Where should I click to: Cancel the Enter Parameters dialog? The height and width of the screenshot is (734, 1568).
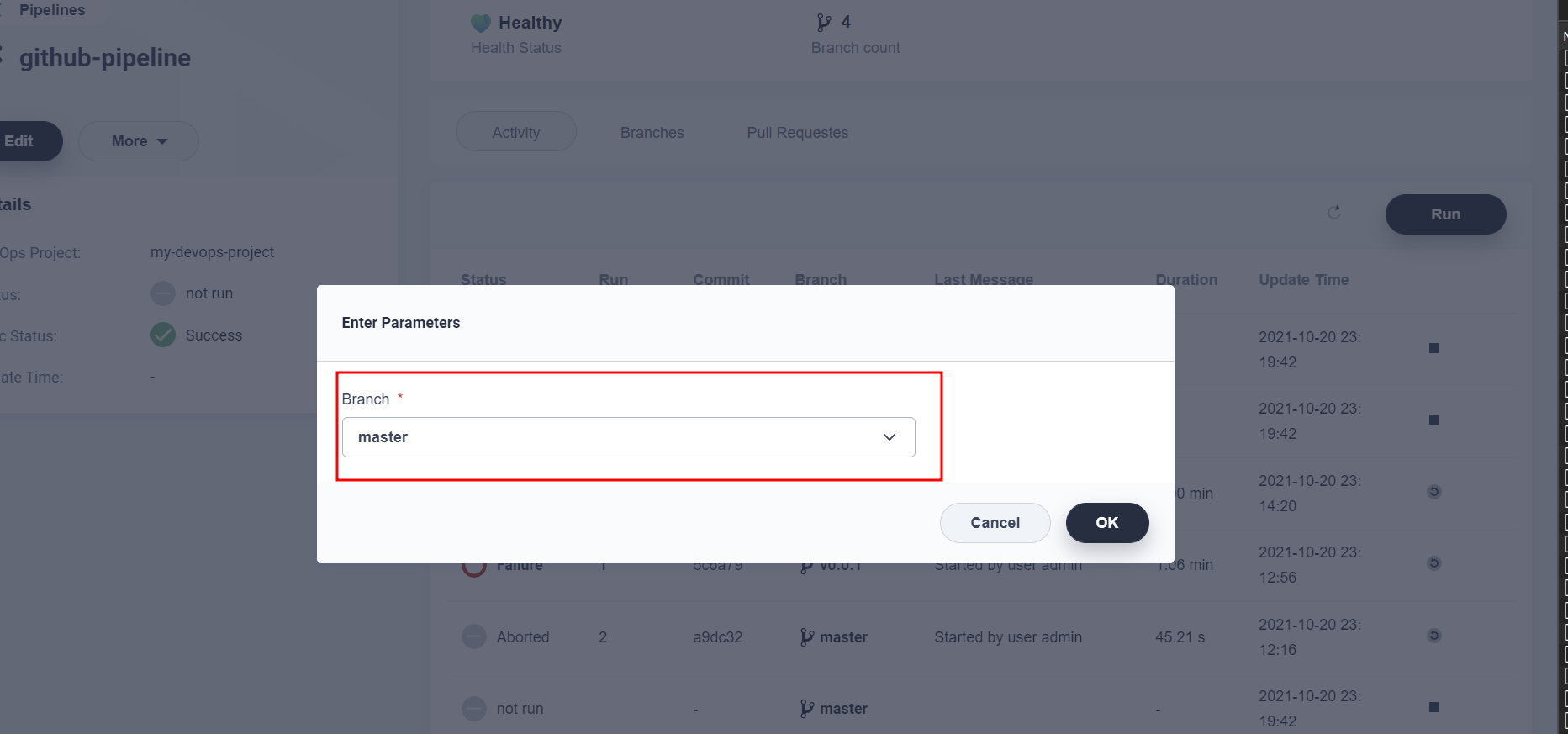click(x=995, y=522)
